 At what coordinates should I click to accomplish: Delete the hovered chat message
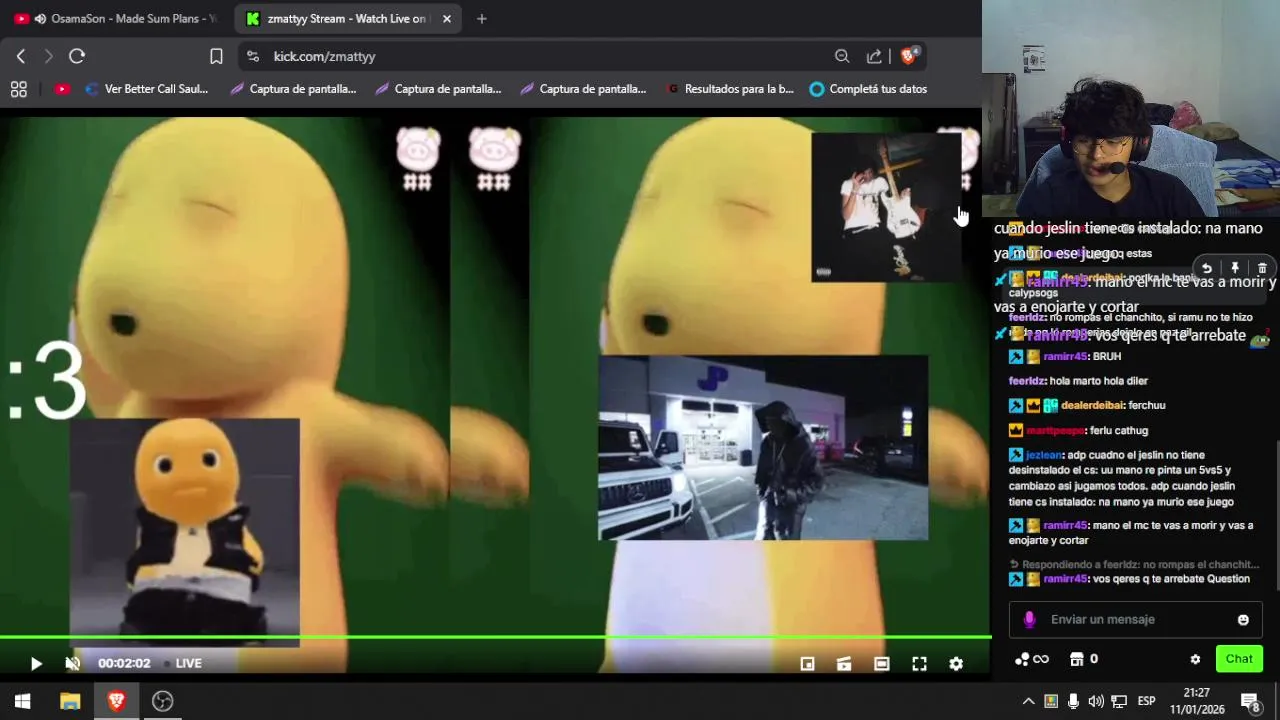pos(1262,268)
